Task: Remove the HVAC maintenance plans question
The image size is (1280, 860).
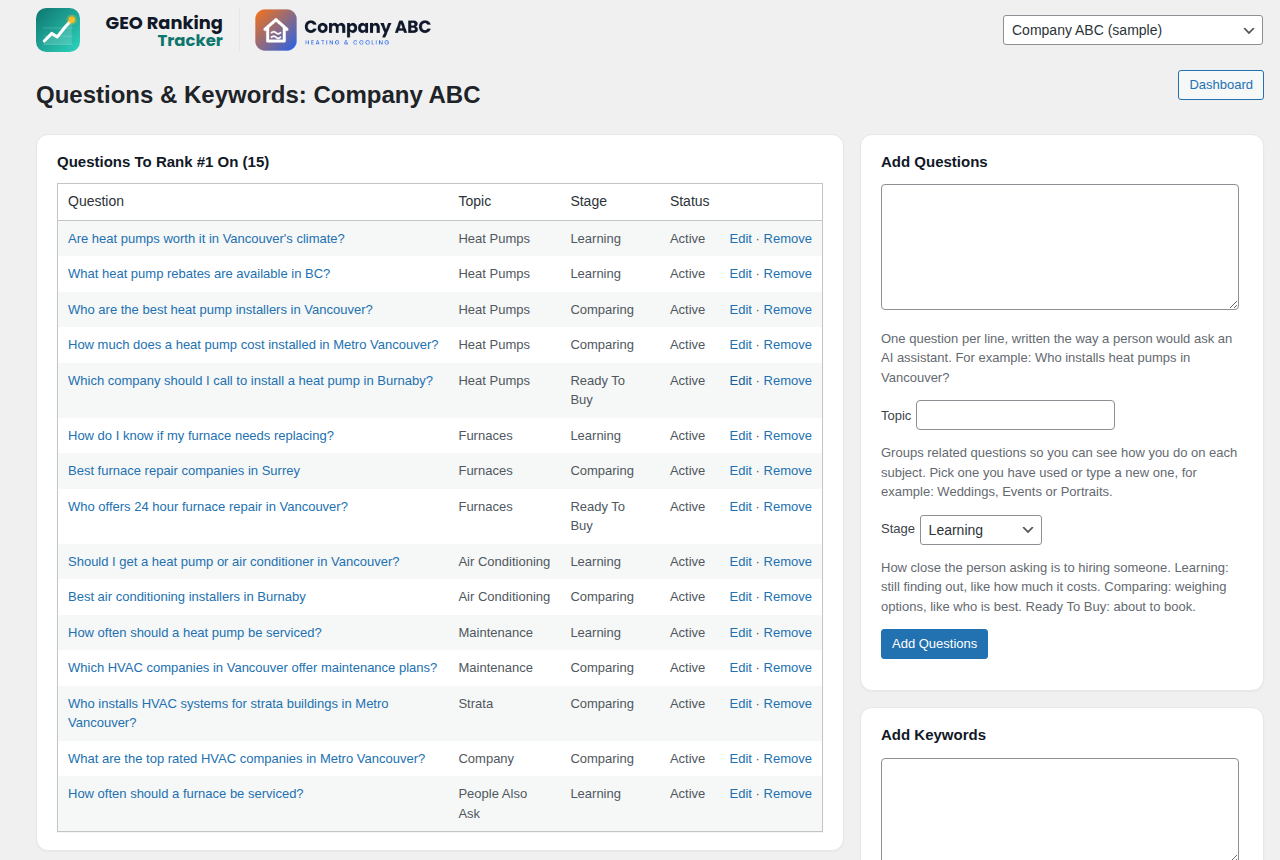Action: coord(788,668)
